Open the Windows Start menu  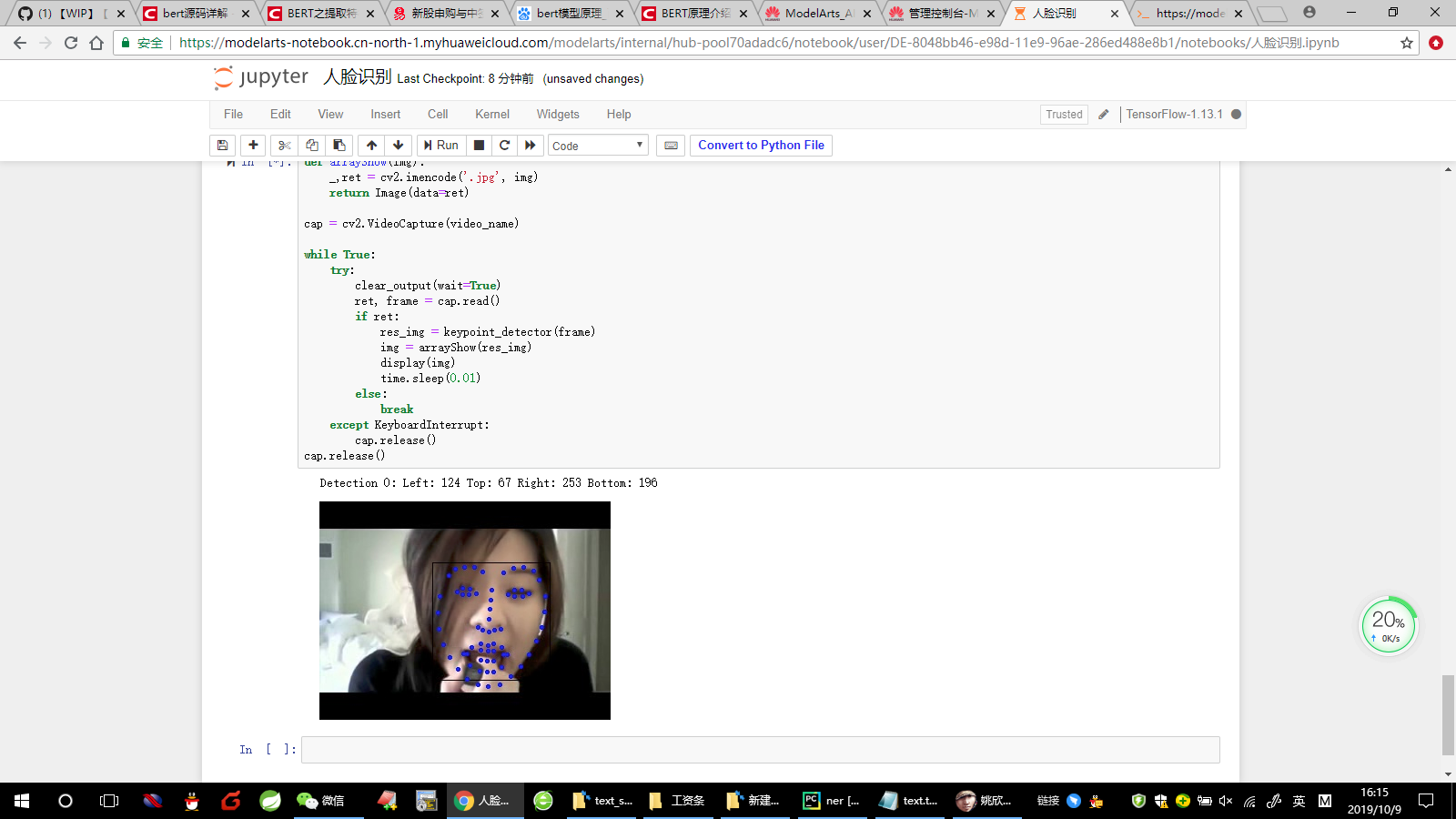22,801
